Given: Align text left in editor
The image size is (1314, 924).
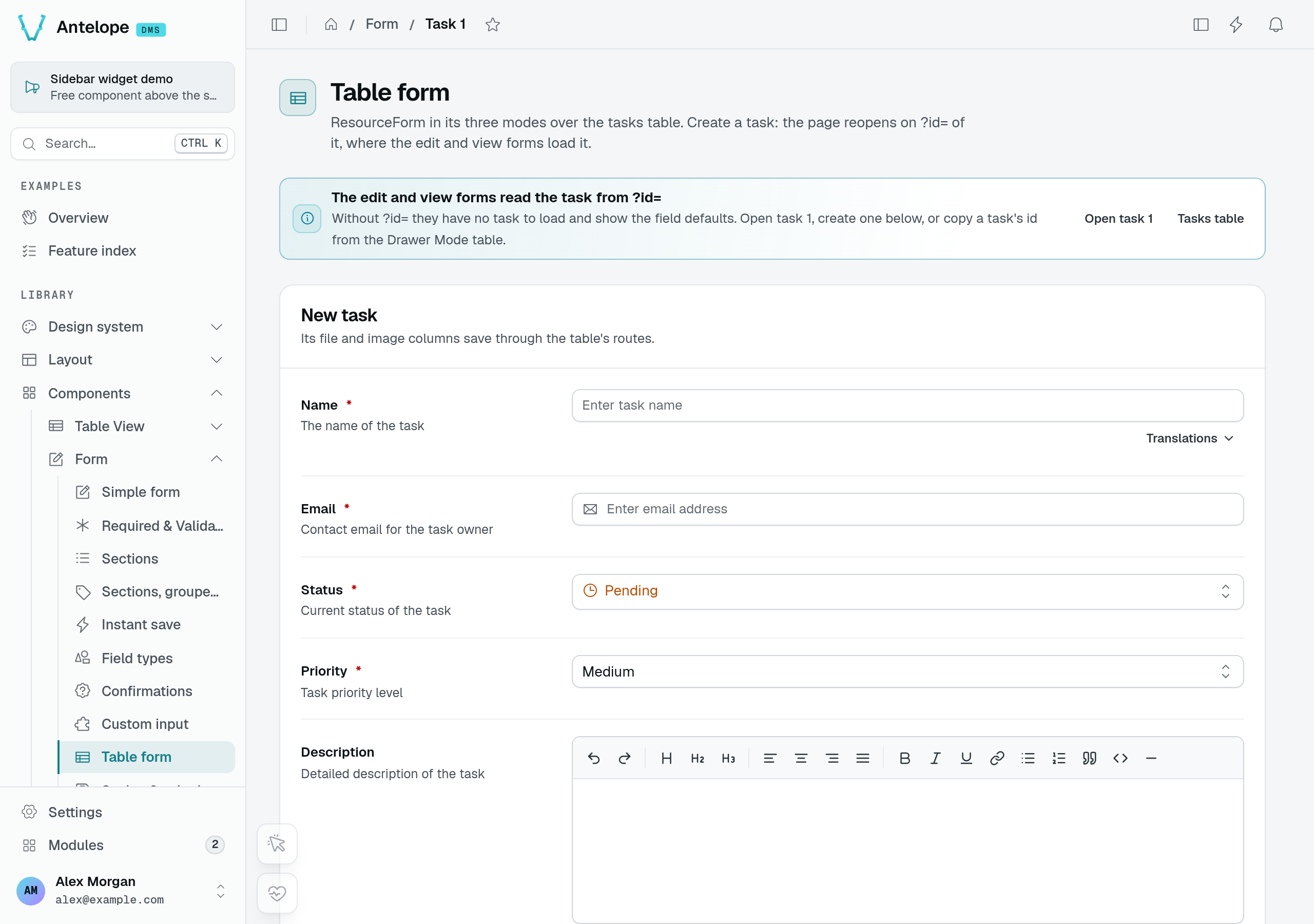Looking at the screenshot, I should [770, 758].
